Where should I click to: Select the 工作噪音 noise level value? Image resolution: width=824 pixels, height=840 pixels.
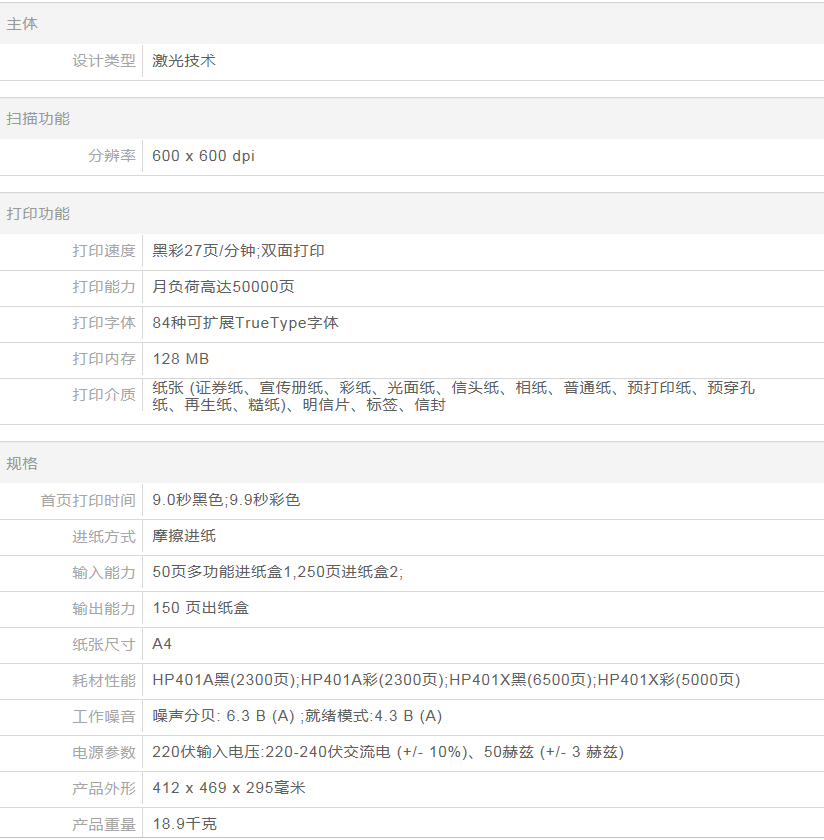pyautogui.click(x=297, y=716)
